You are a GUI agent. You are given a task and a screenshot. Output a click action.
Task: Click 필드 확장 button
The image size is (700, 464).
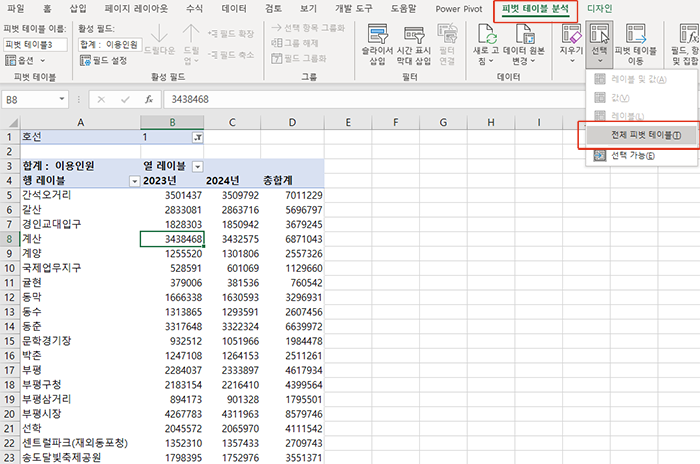click(231, 34)
